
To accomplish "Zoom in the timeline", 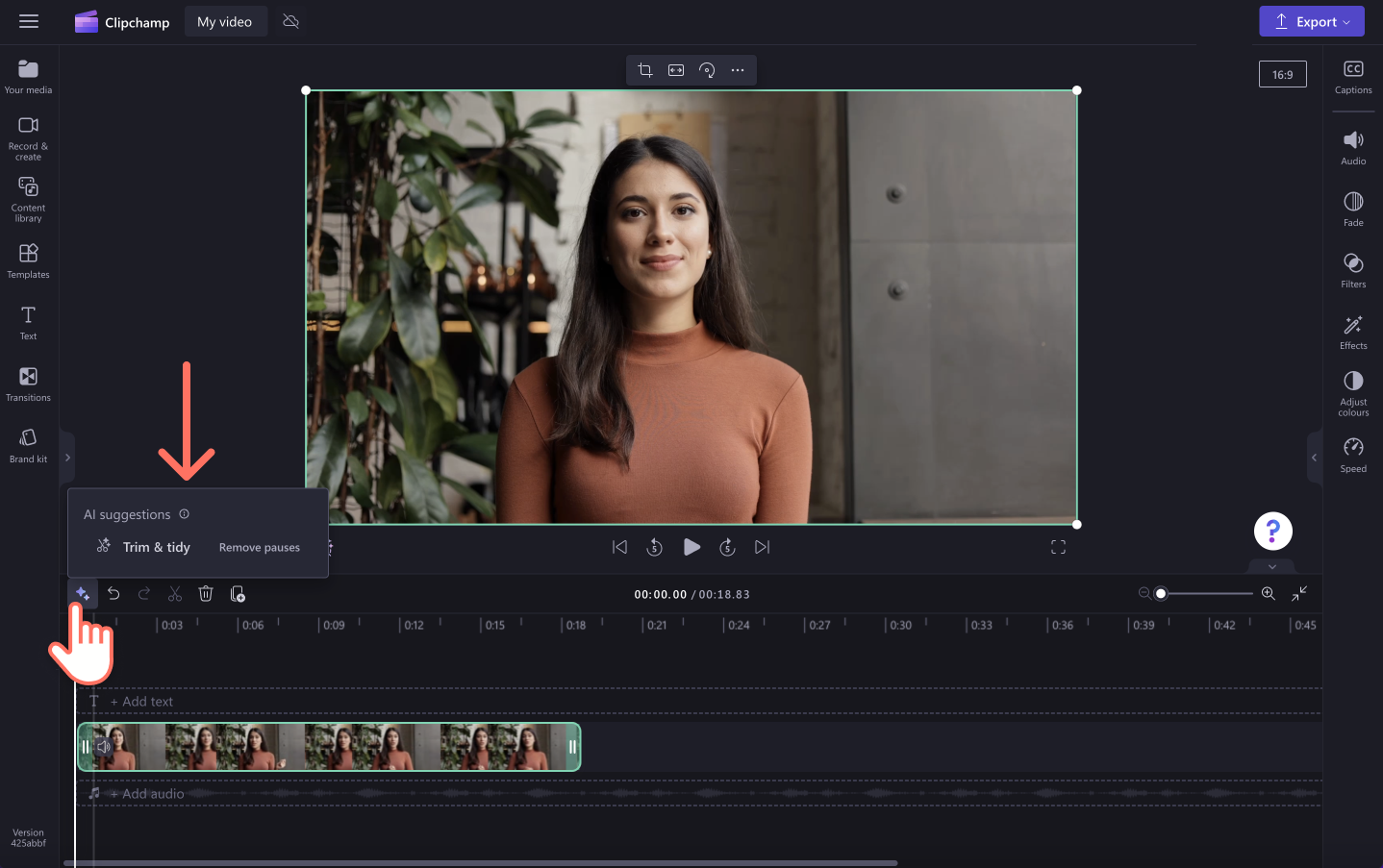I will coord(1269,593).
